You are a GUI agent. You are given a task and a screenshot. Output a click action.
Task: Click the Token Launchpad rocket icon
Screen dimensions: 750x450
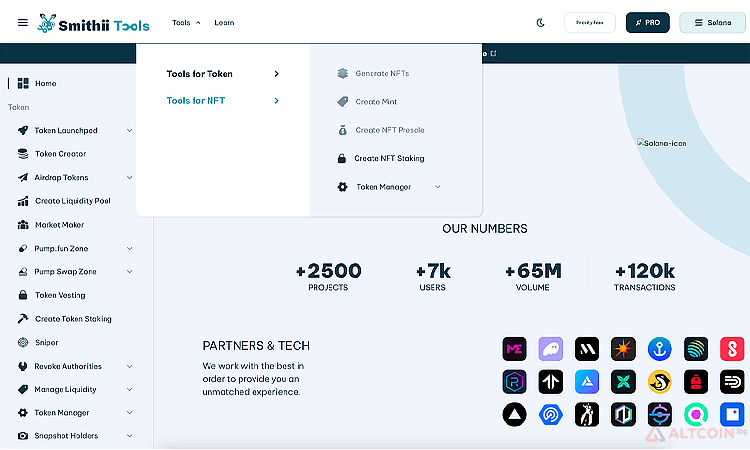22,130
